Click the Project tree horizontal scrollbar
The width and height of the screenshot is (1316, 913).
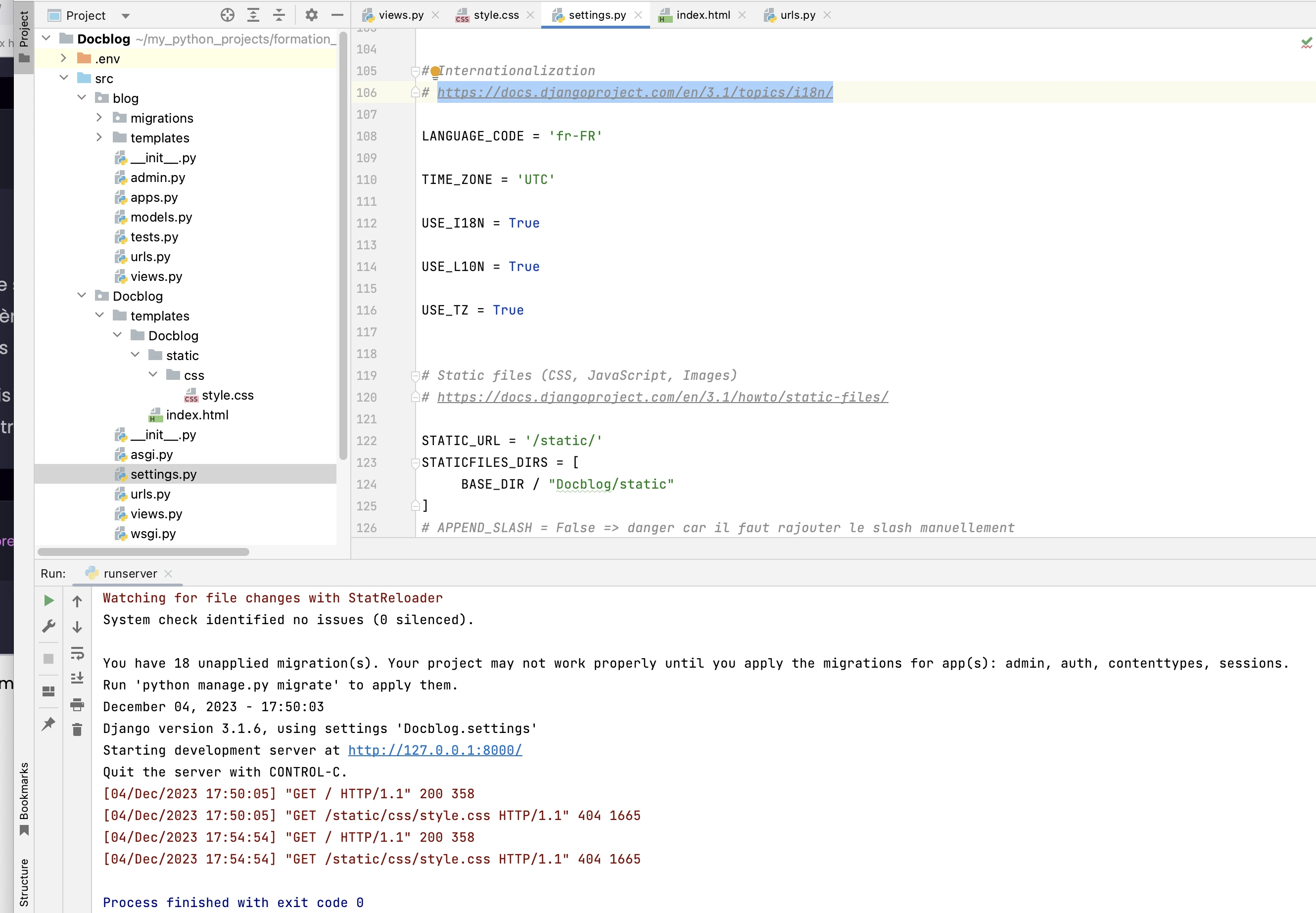pyautogui.click(x=143, y=552)
